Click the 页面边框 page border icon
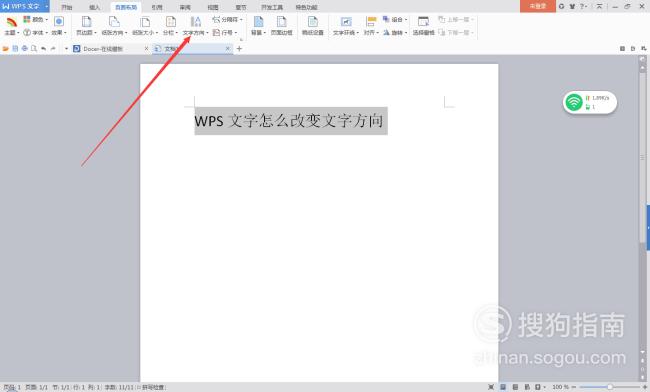This screenshot has width=650, height=392. coord(281,22)
